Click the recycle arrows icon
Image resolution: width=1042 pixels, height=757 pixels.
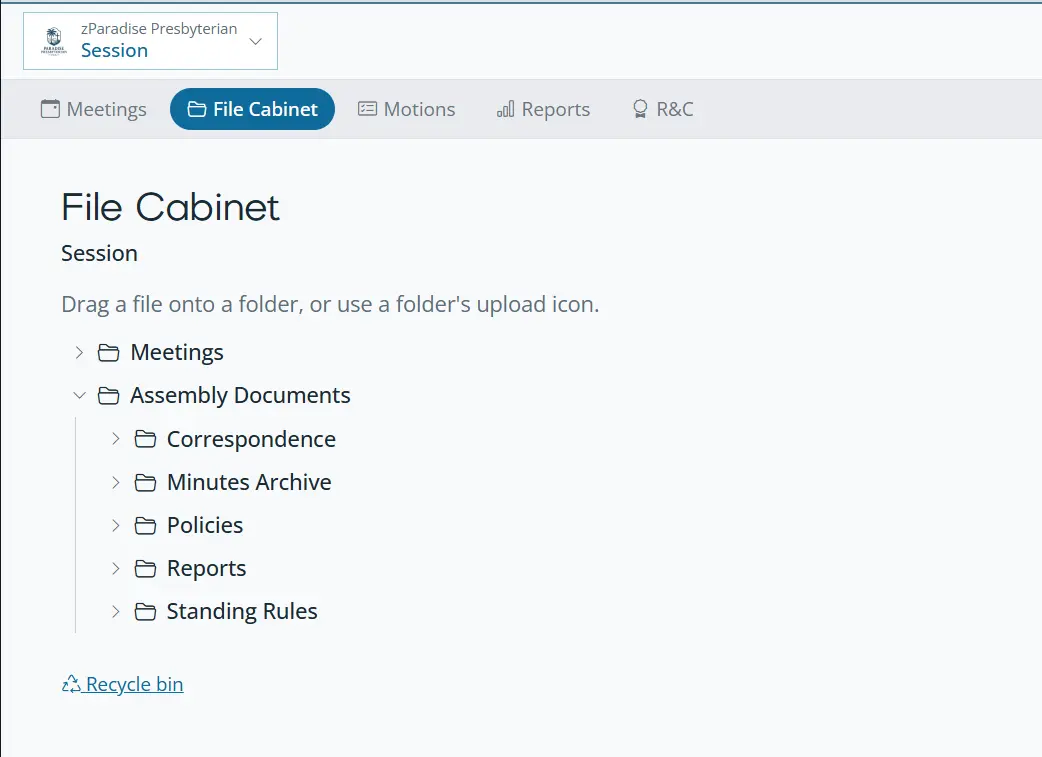pos(71,684)
